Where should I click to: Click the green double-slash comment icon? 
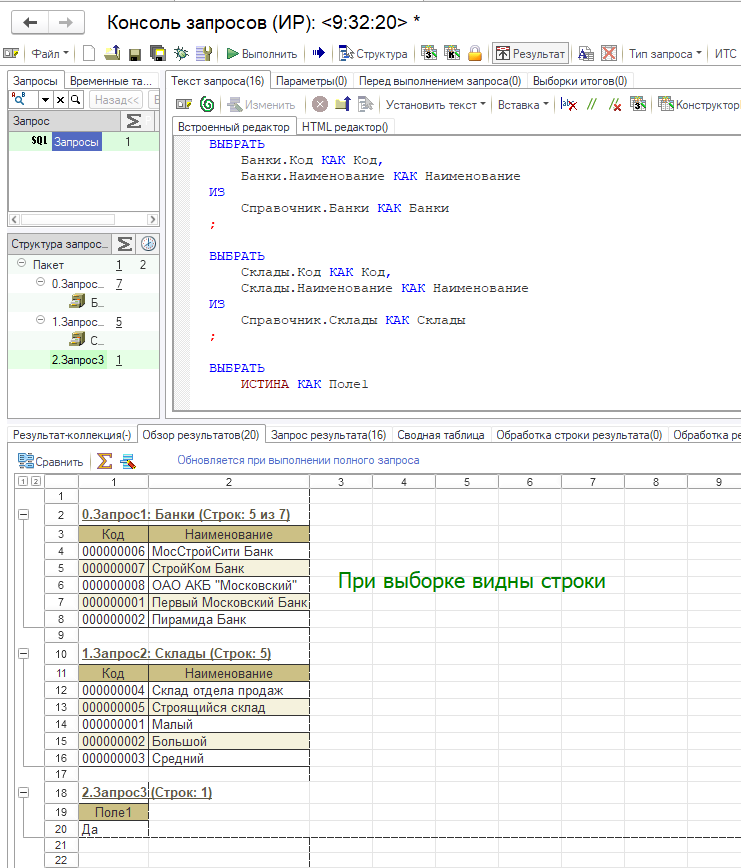click(x=592, y=104)
